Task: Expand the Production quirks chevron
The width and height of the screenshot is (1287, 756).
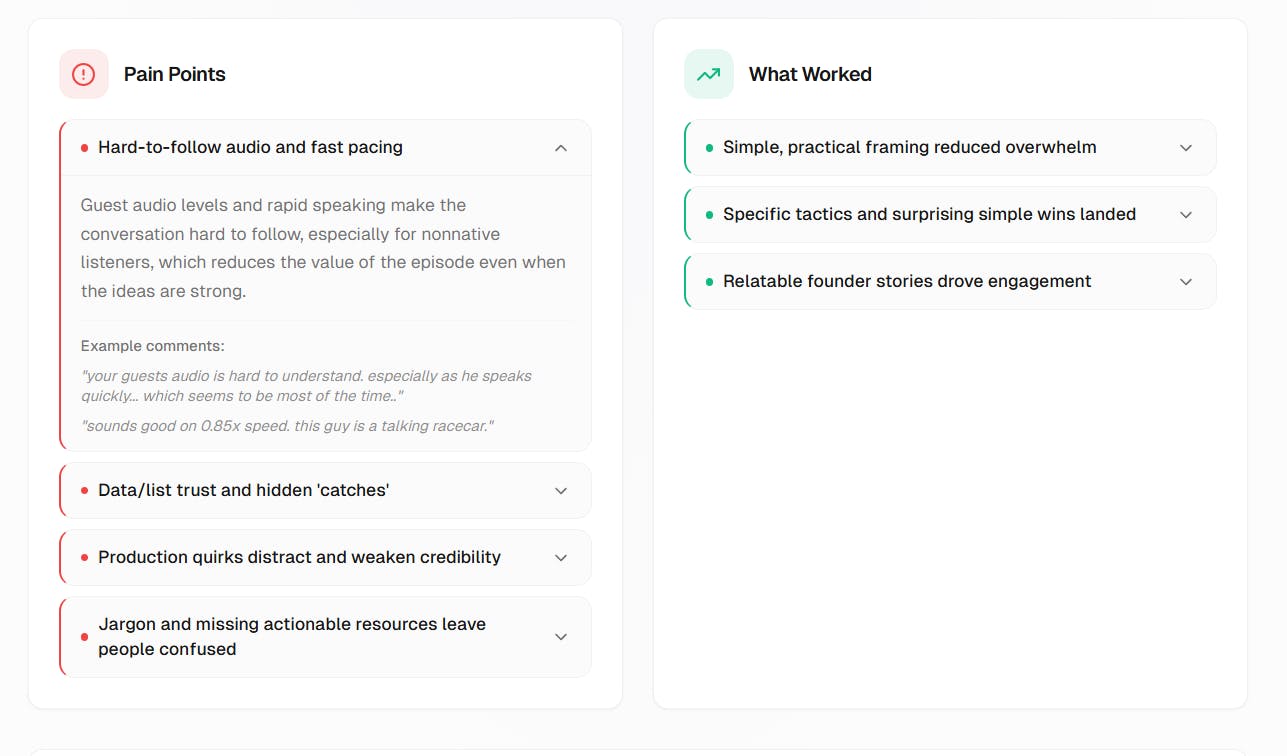Action: [x=561, y=558]
